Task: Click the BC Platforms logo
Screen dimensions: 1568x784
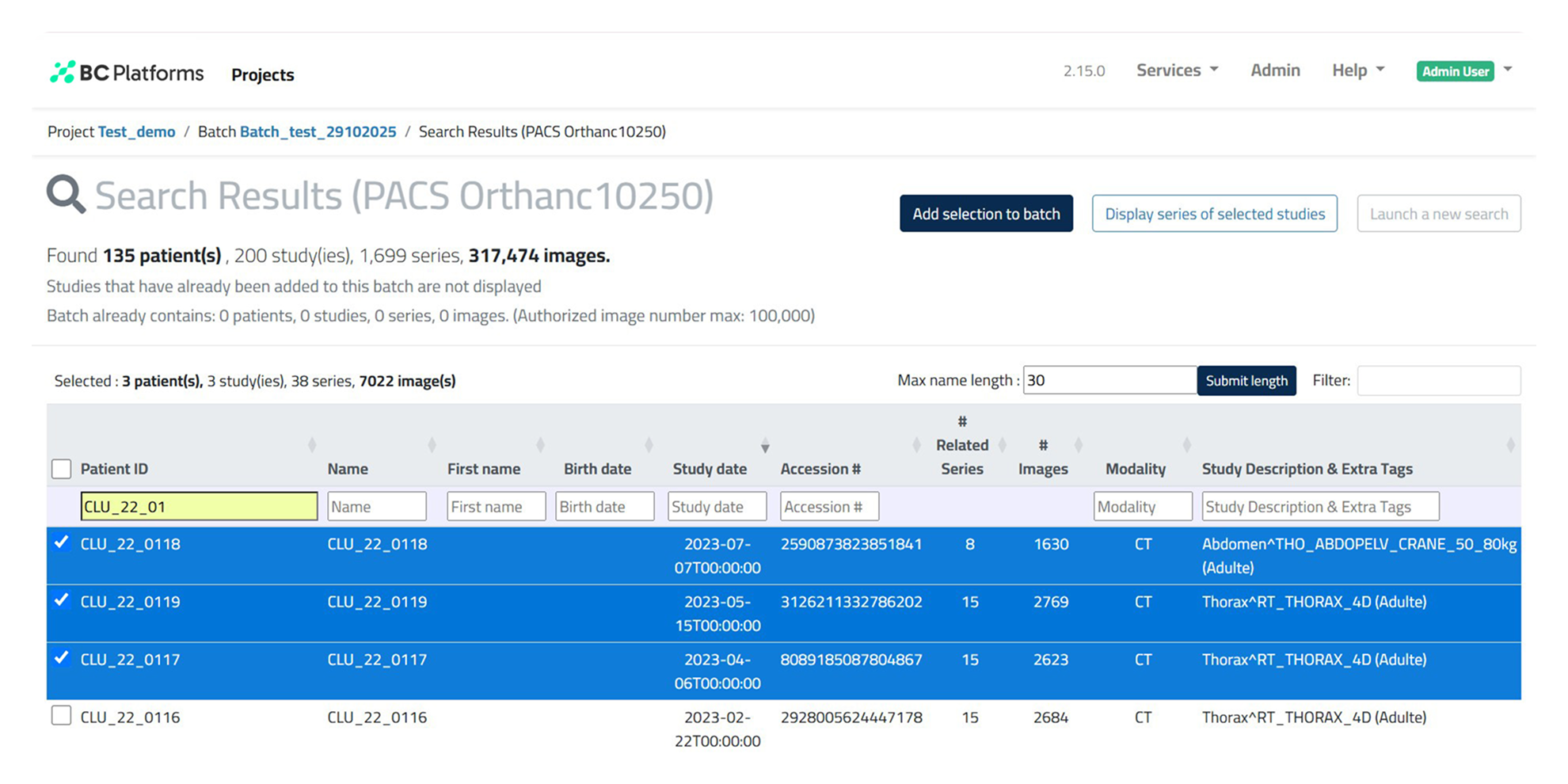Action: (x=127, y=73)
